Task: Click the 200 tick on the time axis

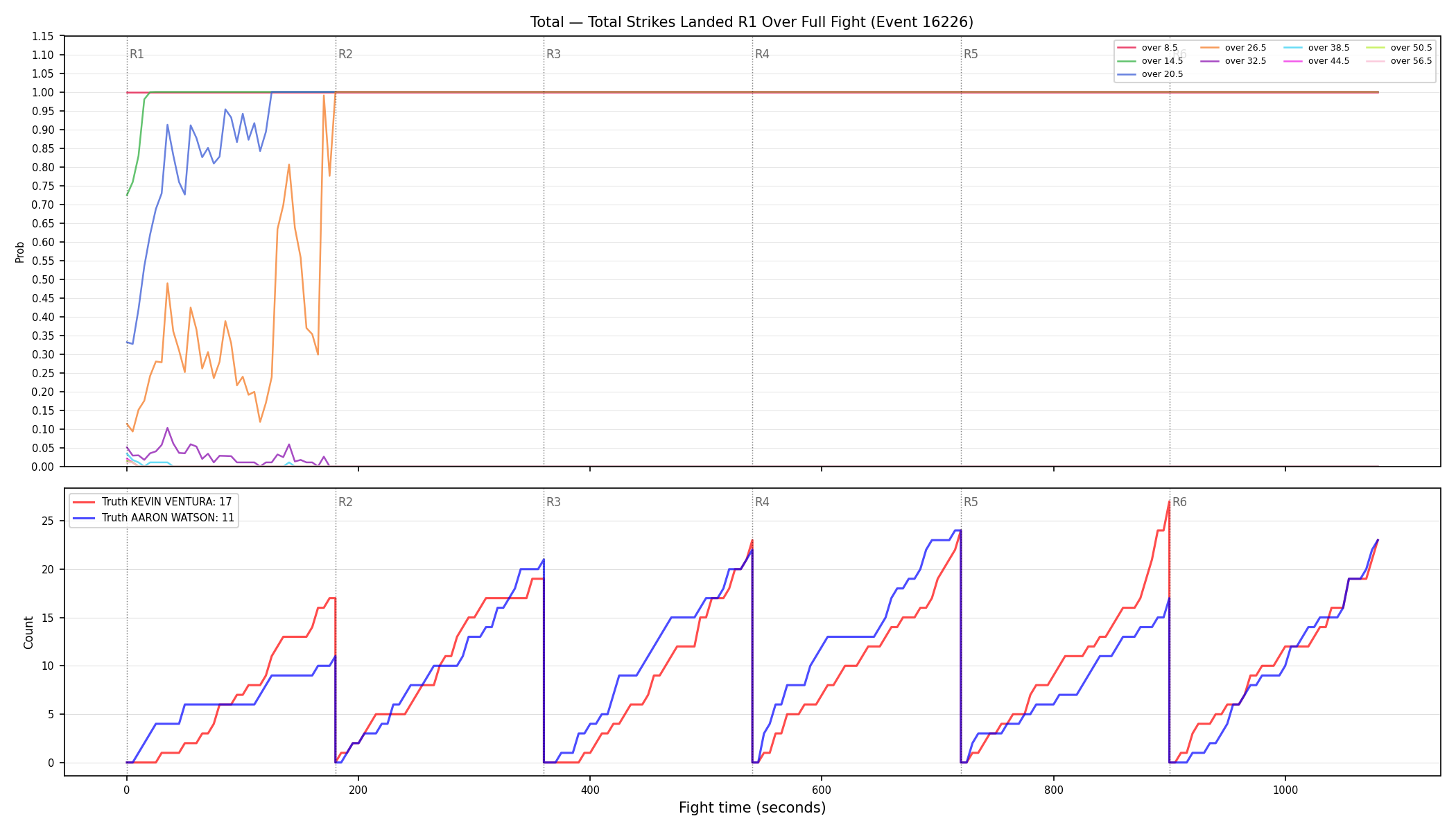Action: [x=358, y=790]
